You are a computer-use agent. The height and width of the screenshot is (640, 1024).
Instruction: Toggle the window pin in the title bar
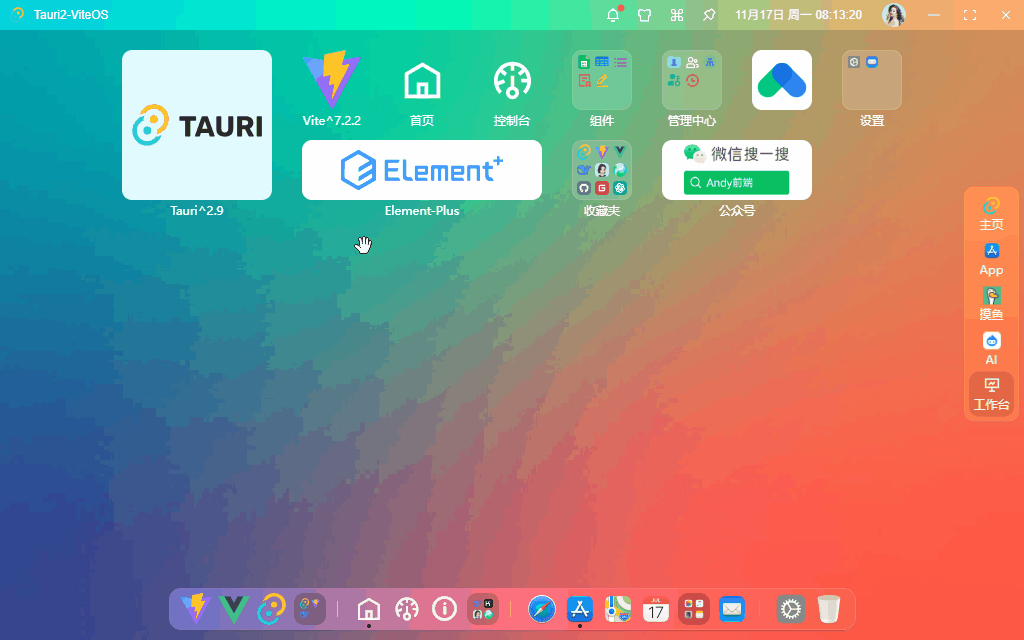(709, 15)
